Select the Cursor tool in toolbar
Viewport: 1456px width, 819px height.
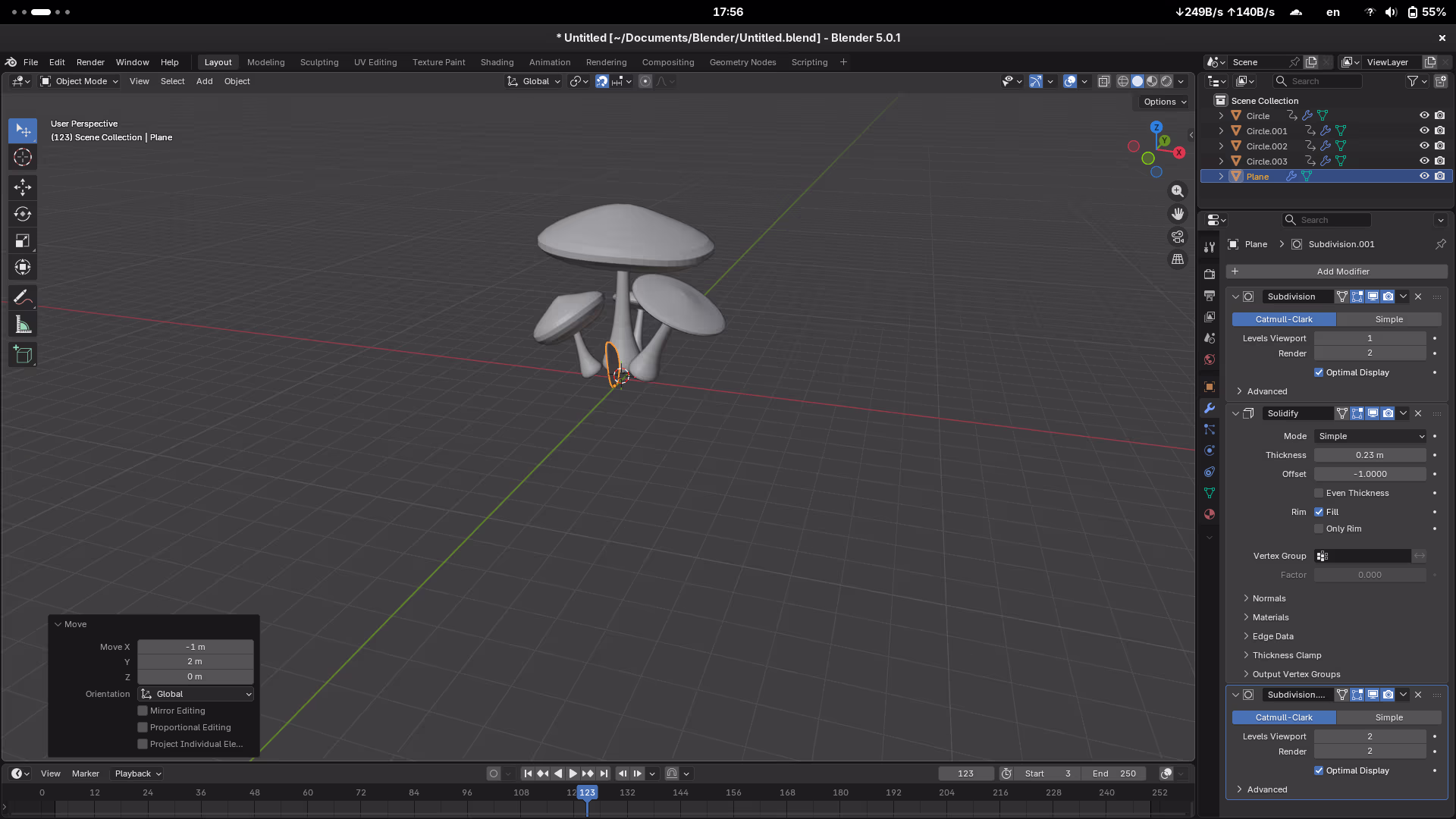point(23,157)
